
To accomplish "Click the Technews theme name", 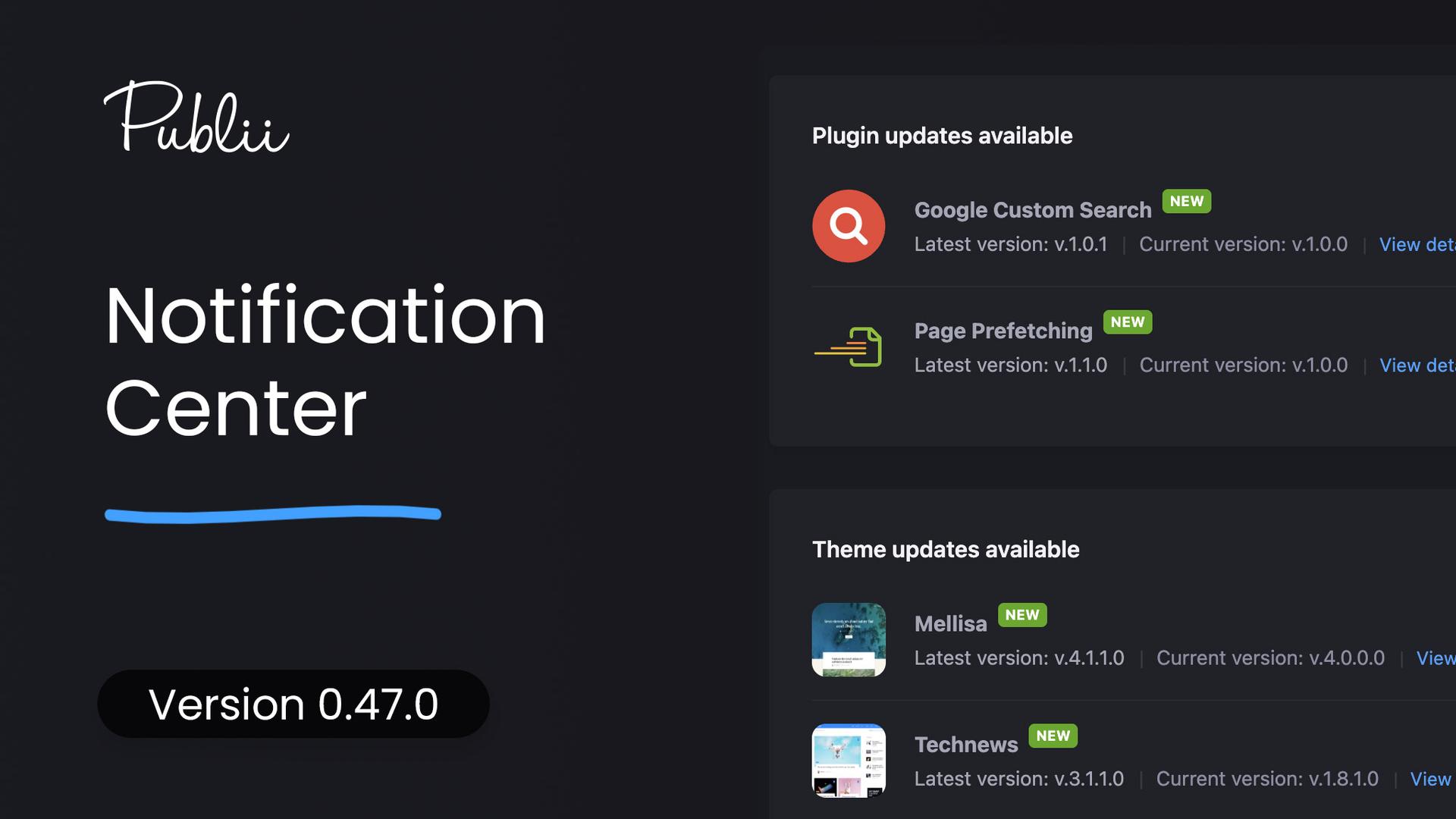I will tap(965, 745).
